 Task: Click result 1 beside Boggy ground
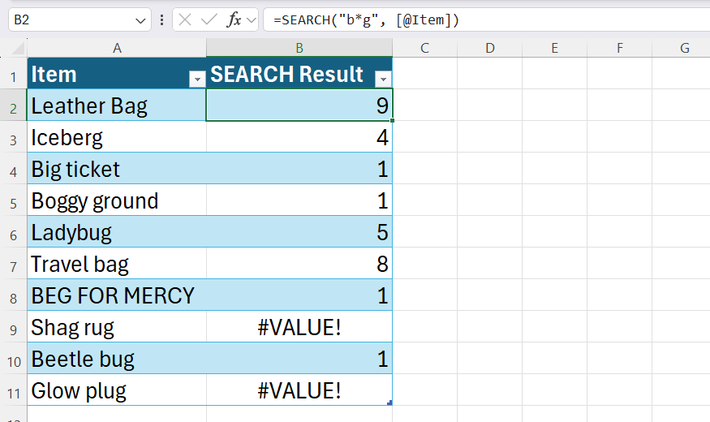(299, 200)
